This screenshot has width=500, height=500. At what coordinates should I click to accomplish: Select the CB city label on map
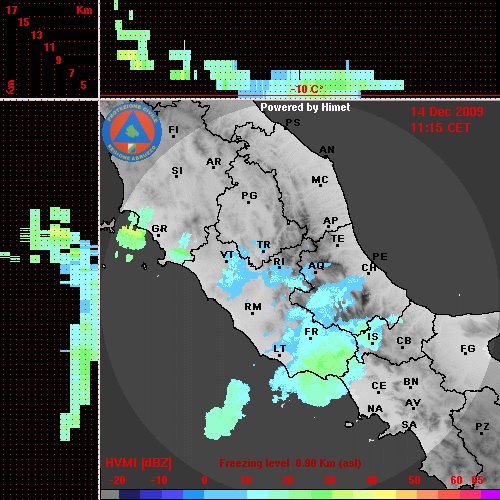click(404, 341)
